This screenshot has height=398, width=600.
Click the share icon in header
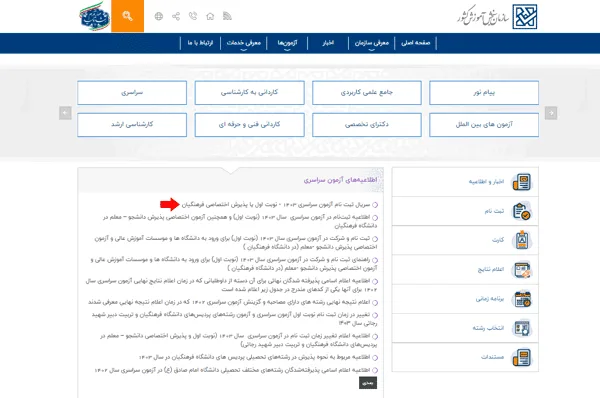[176, 16]
